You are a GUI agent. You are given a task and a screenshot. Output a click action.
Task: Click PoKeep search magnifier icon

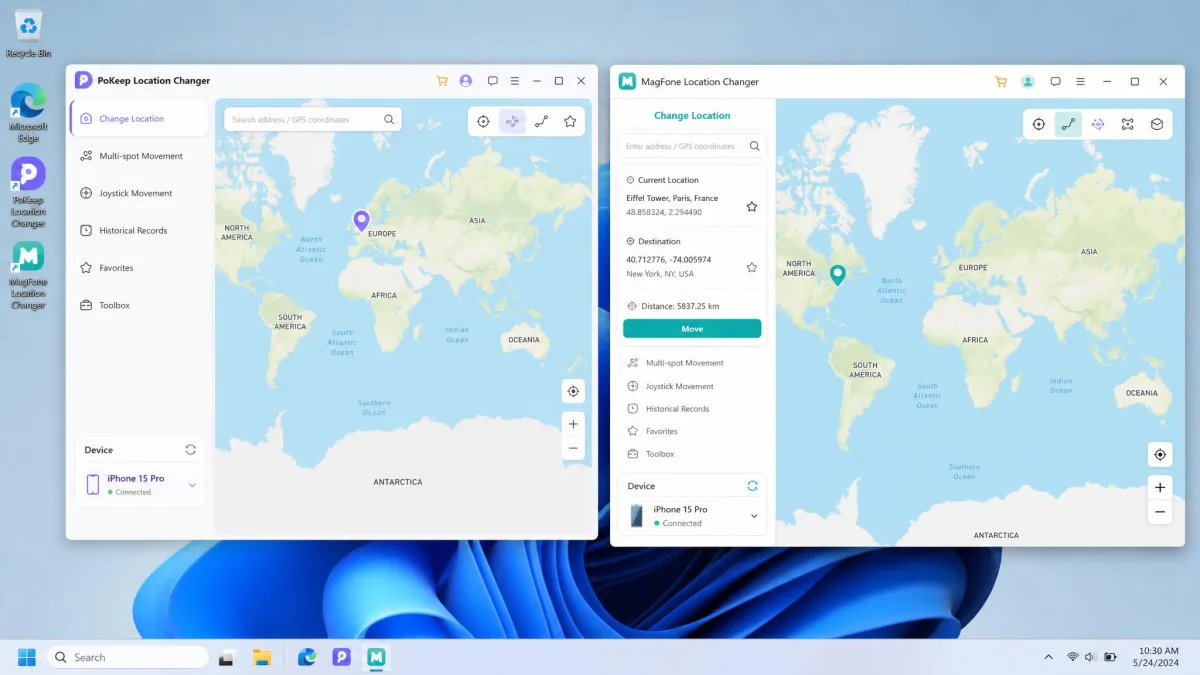pos(389,119)
